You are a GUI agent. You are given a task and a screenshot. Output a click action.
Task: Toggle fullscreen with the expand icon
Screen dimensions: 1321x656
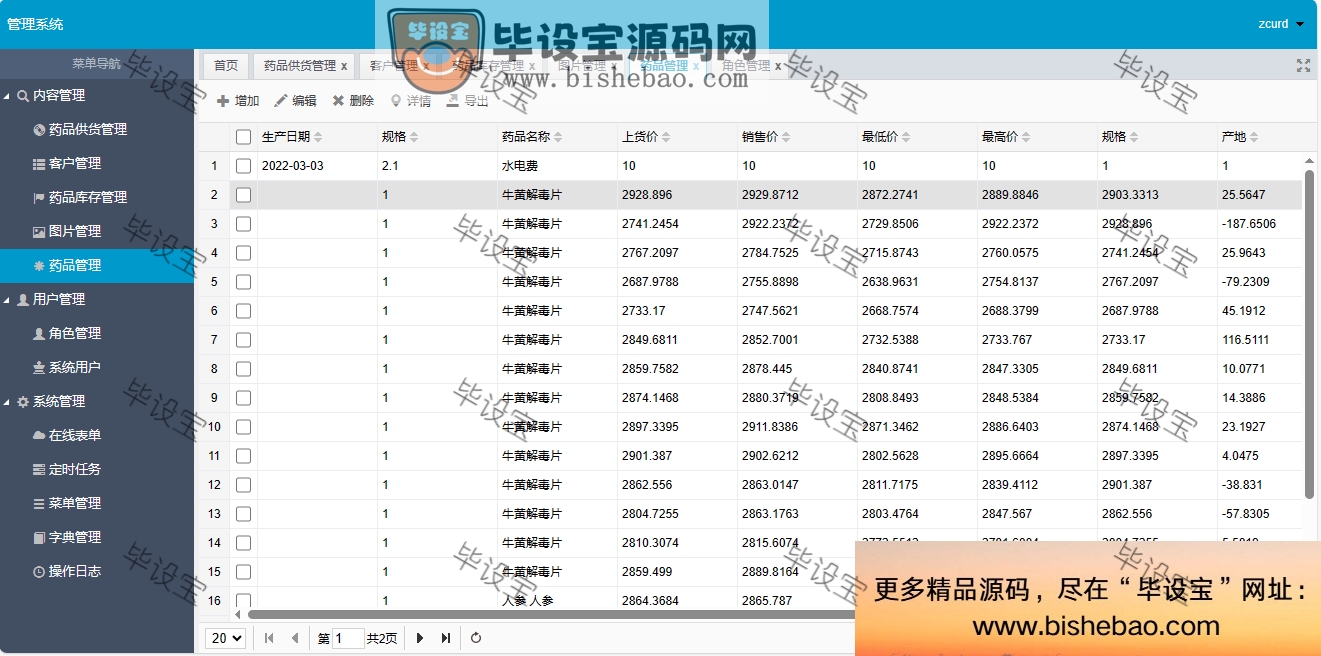click(1303, 66)
